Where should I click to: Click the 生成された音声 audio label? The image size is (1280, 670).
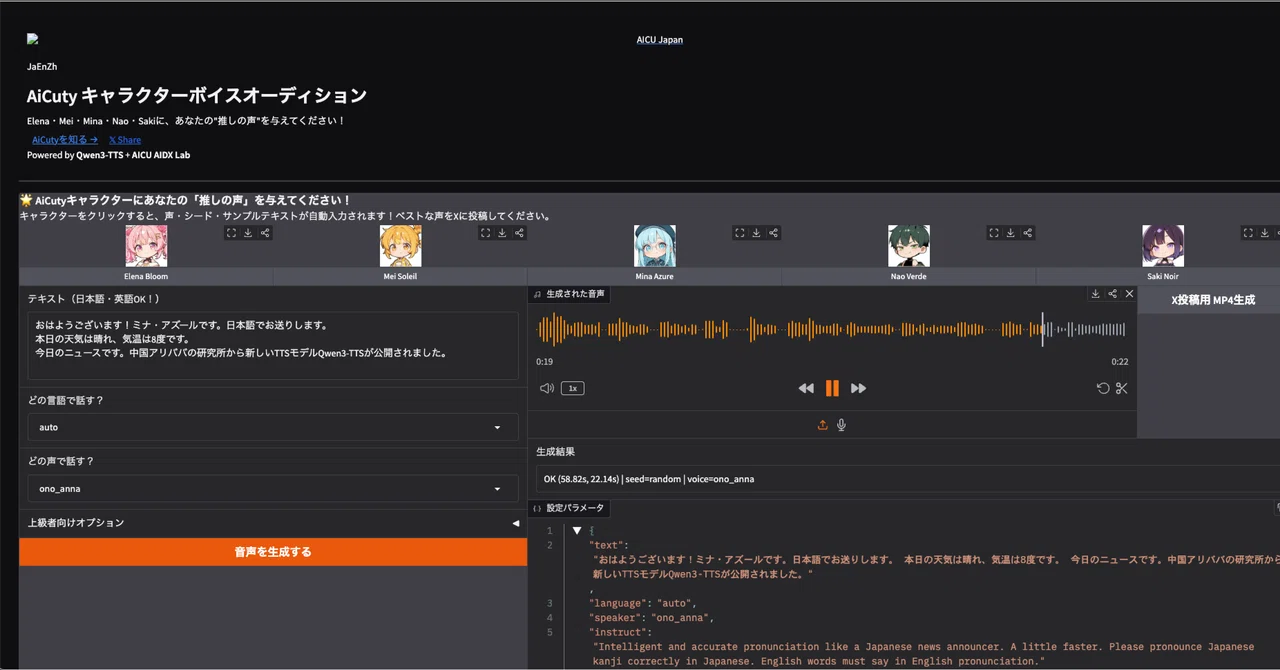tap(569, 294)
